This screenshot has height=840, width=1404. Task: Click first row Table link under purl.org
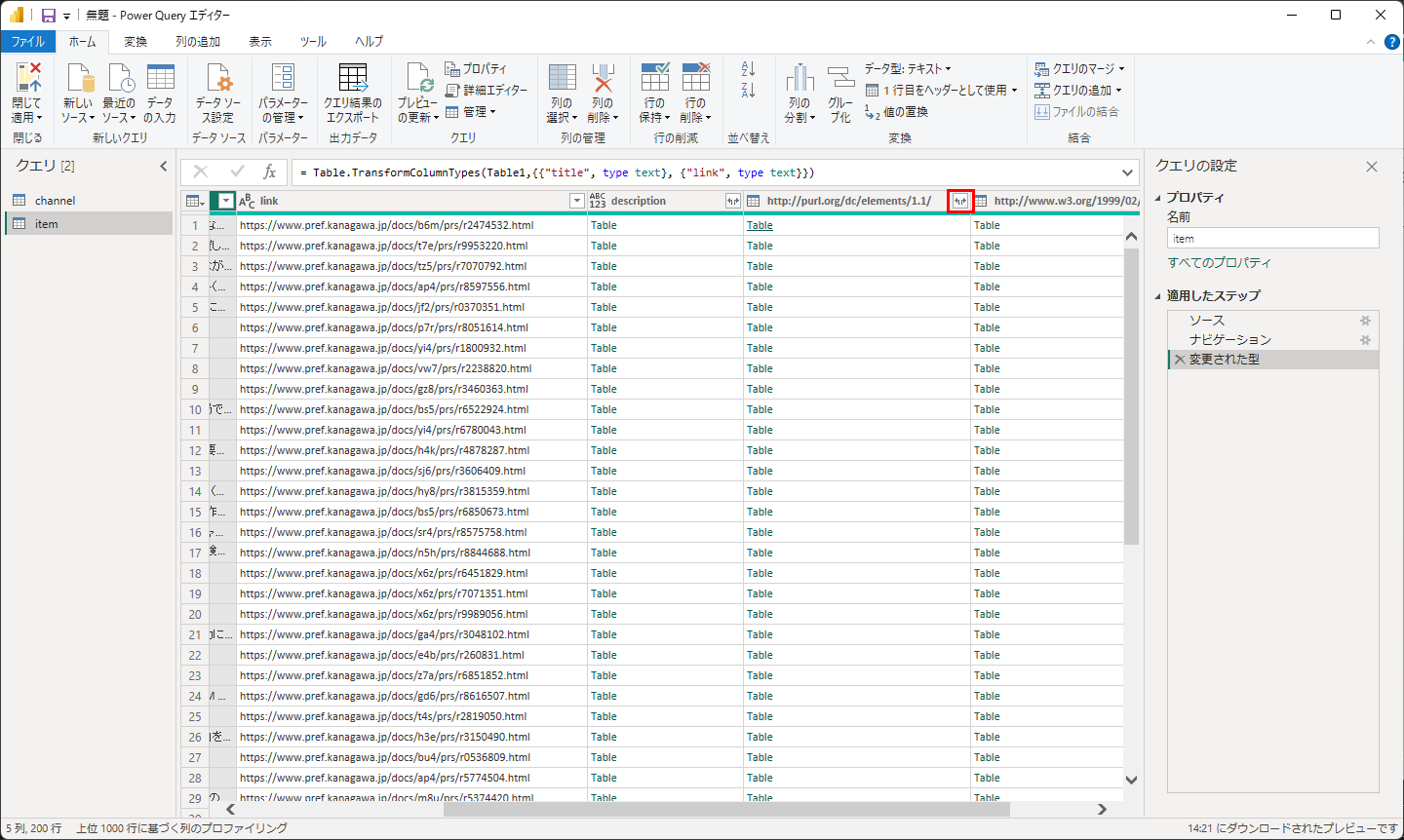760,225
